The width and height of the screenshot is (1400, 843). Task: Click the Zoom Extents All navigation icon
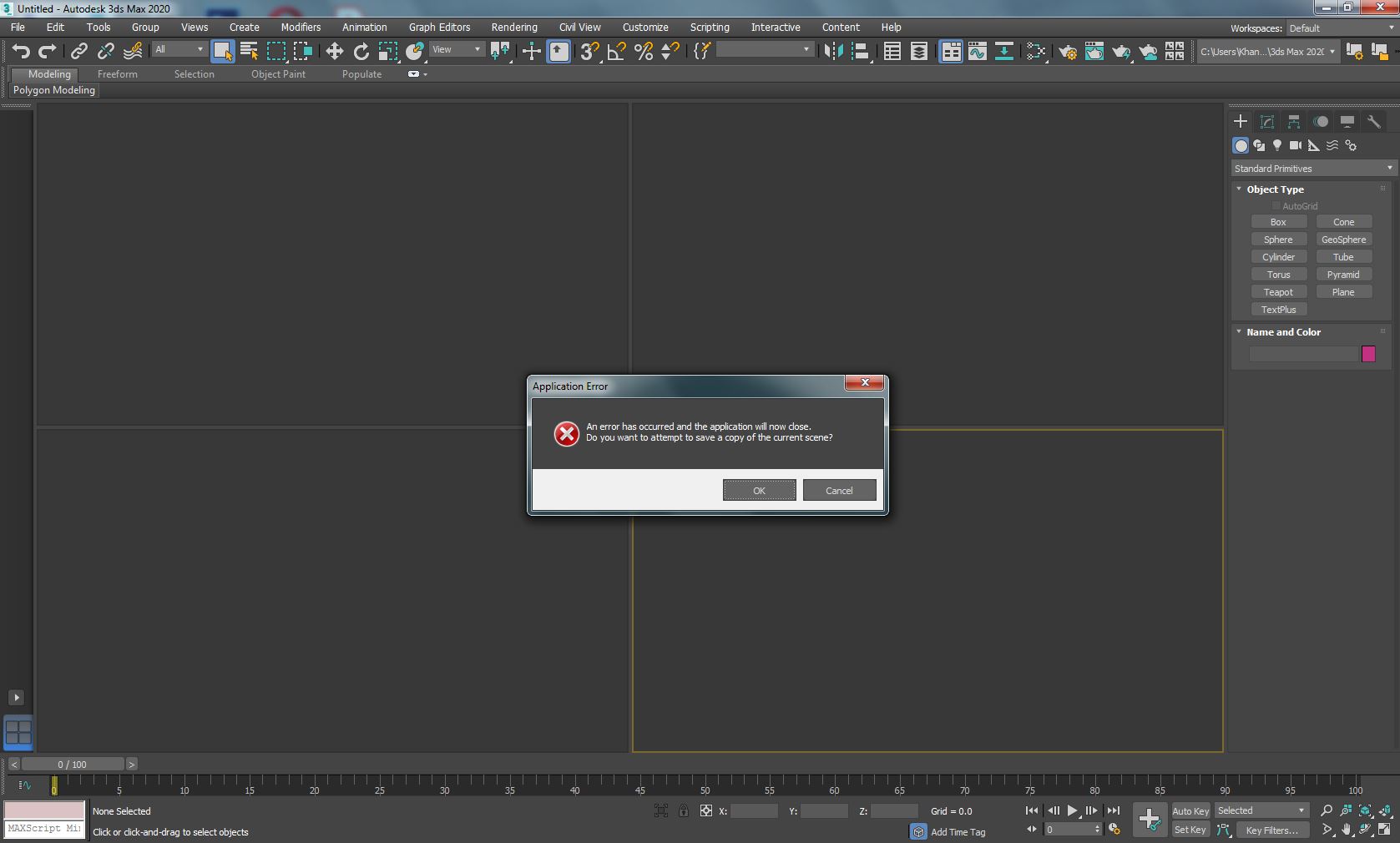(x=1385, y=810)
